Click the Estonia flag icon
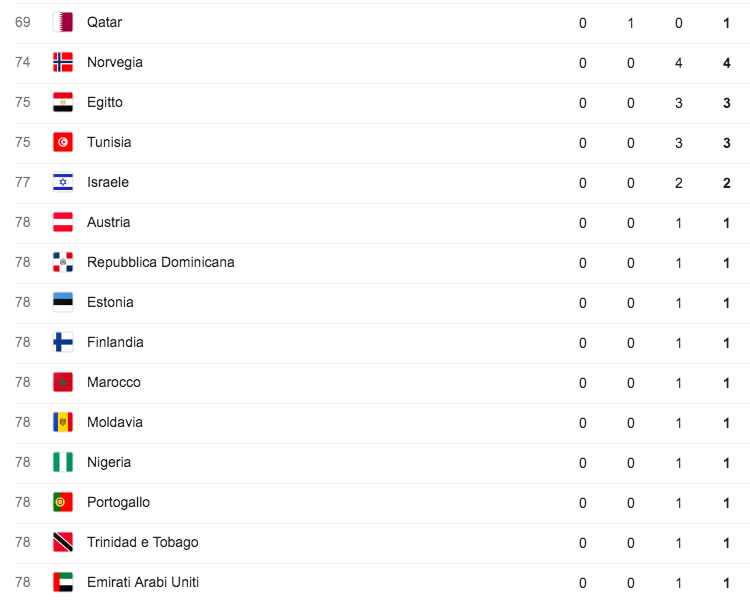 tap(63, 302)
